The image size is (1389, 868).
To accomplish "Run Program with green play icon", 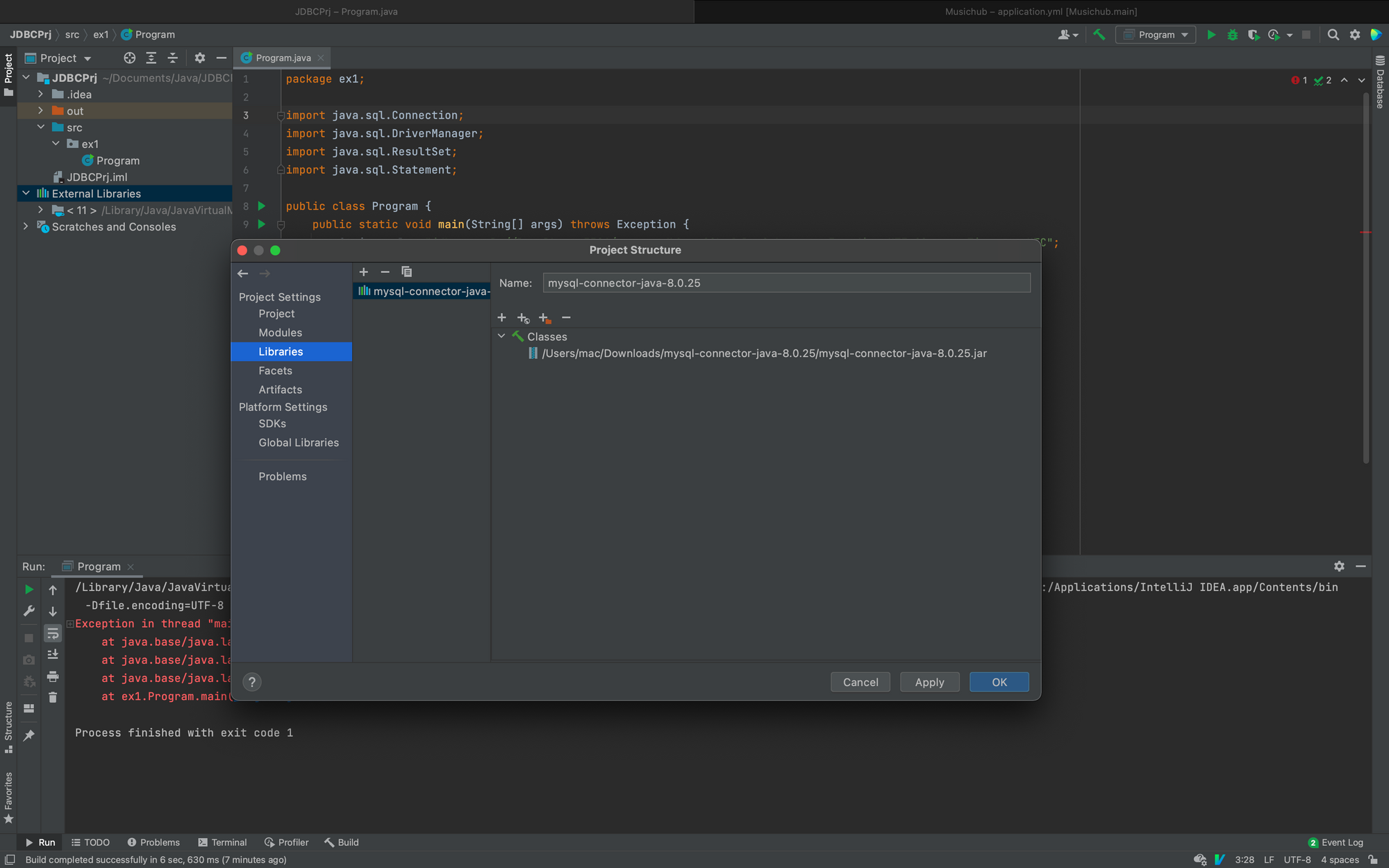I will click(x=1211, y=35).
